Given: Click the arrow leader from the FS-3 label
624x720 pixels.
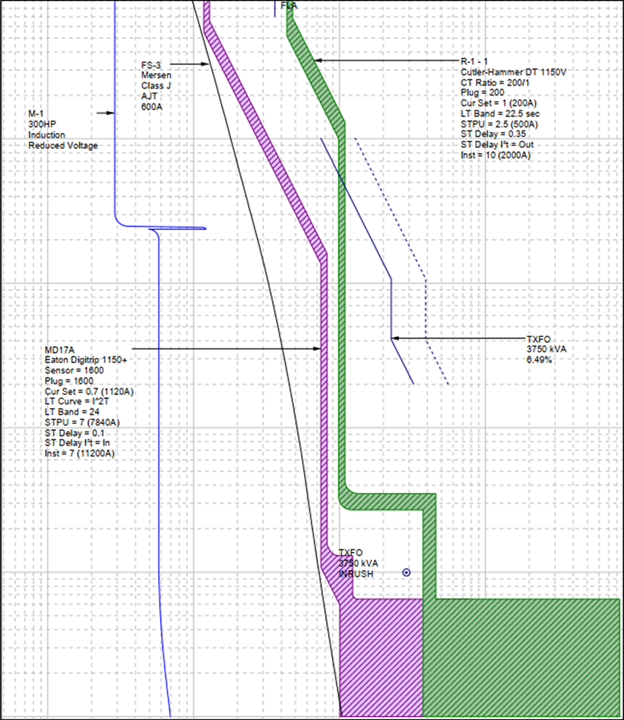Looking at the screenshot, I should [194, 64].
